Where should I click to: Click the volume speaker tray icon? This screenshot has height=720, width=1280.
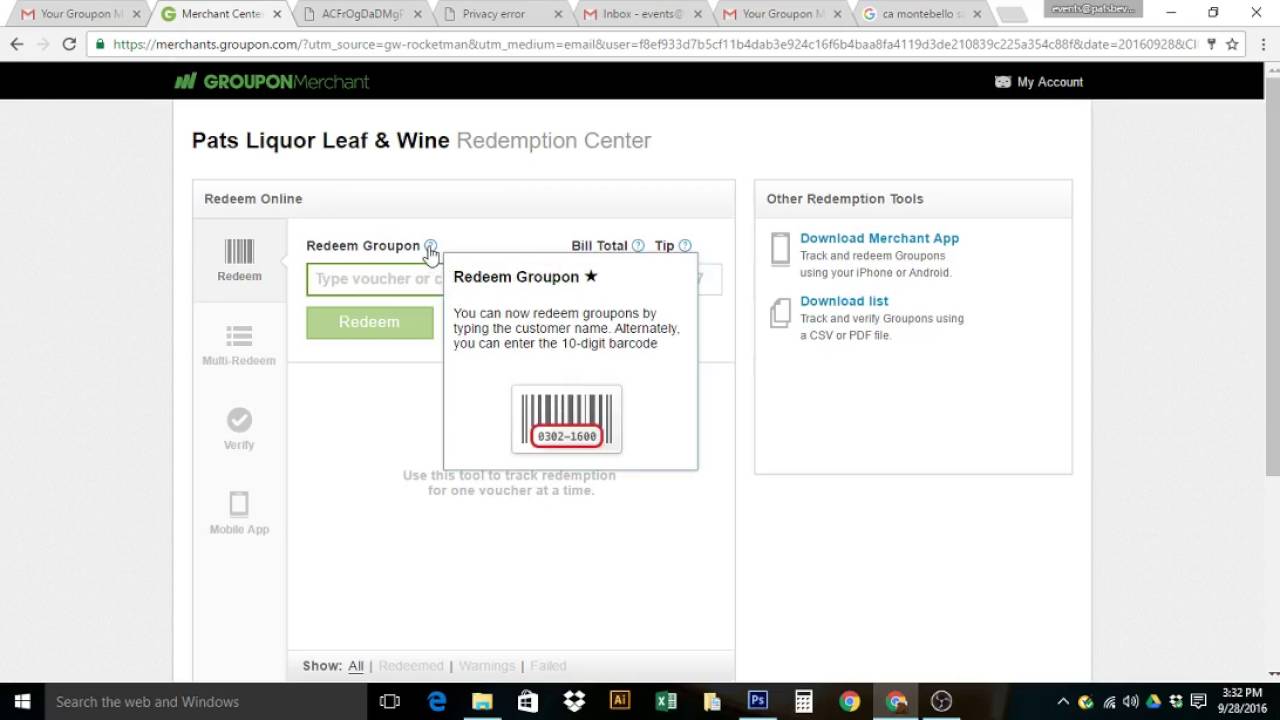coord(1131,702)
